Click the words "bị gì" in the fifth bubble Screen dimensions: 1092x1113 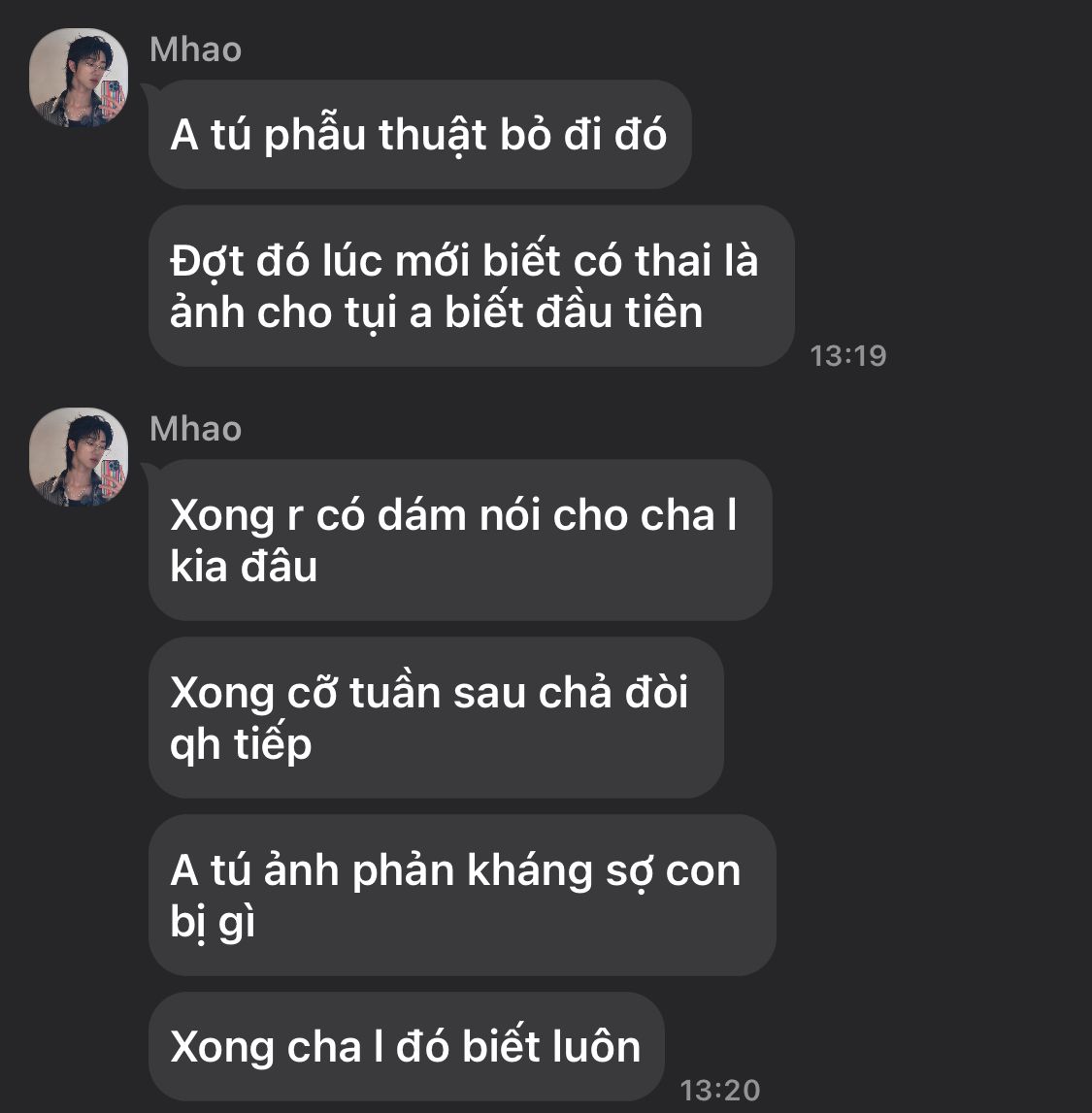(x=213, y=923)
